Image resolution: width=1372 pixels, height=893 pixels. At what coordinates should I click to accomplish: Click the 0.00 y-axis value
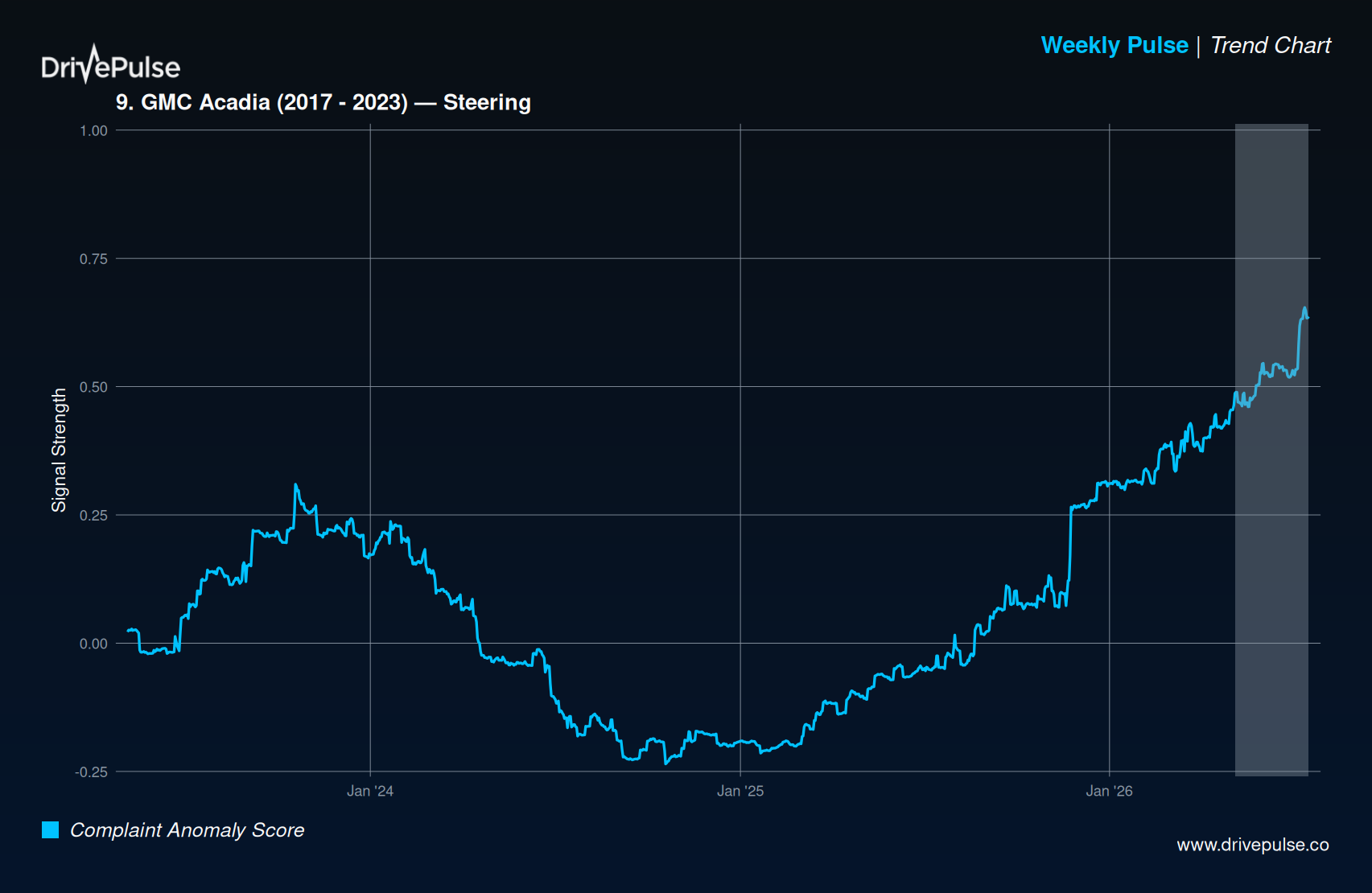click(93, 644)
